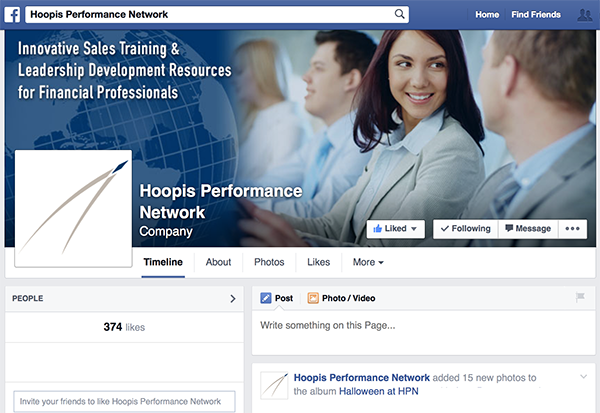Open the Halloween at HPN album link
Viewport: 600px width, 413px height.
tap(379, 391)
